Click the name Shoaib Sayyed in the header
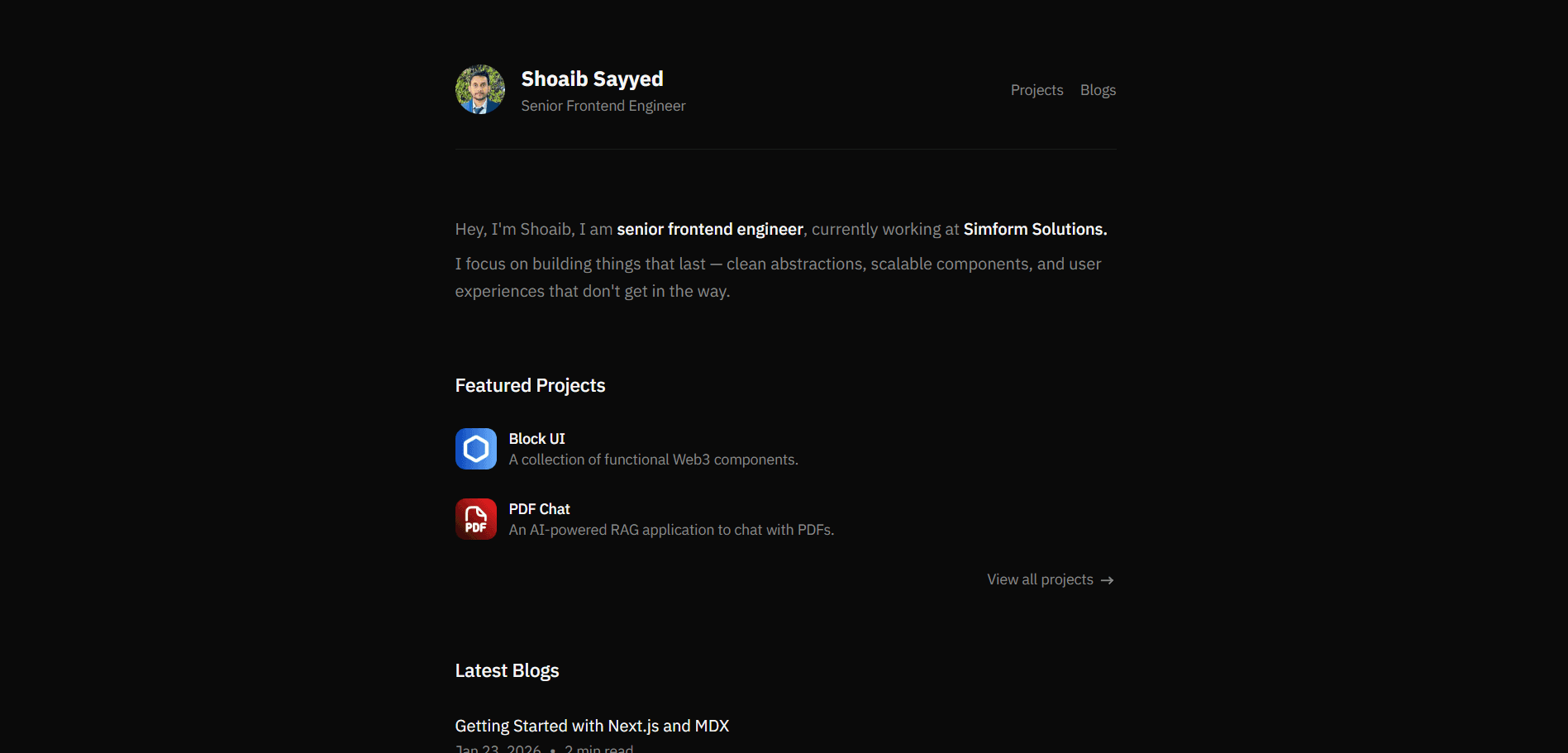The height and width of the screenshot is (753, 1568). [592, 79]
